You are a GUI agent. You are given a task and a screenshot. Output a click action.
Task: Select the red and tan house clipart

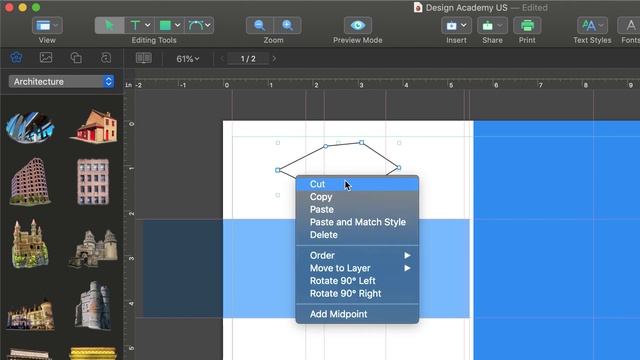tap(94, 126)
